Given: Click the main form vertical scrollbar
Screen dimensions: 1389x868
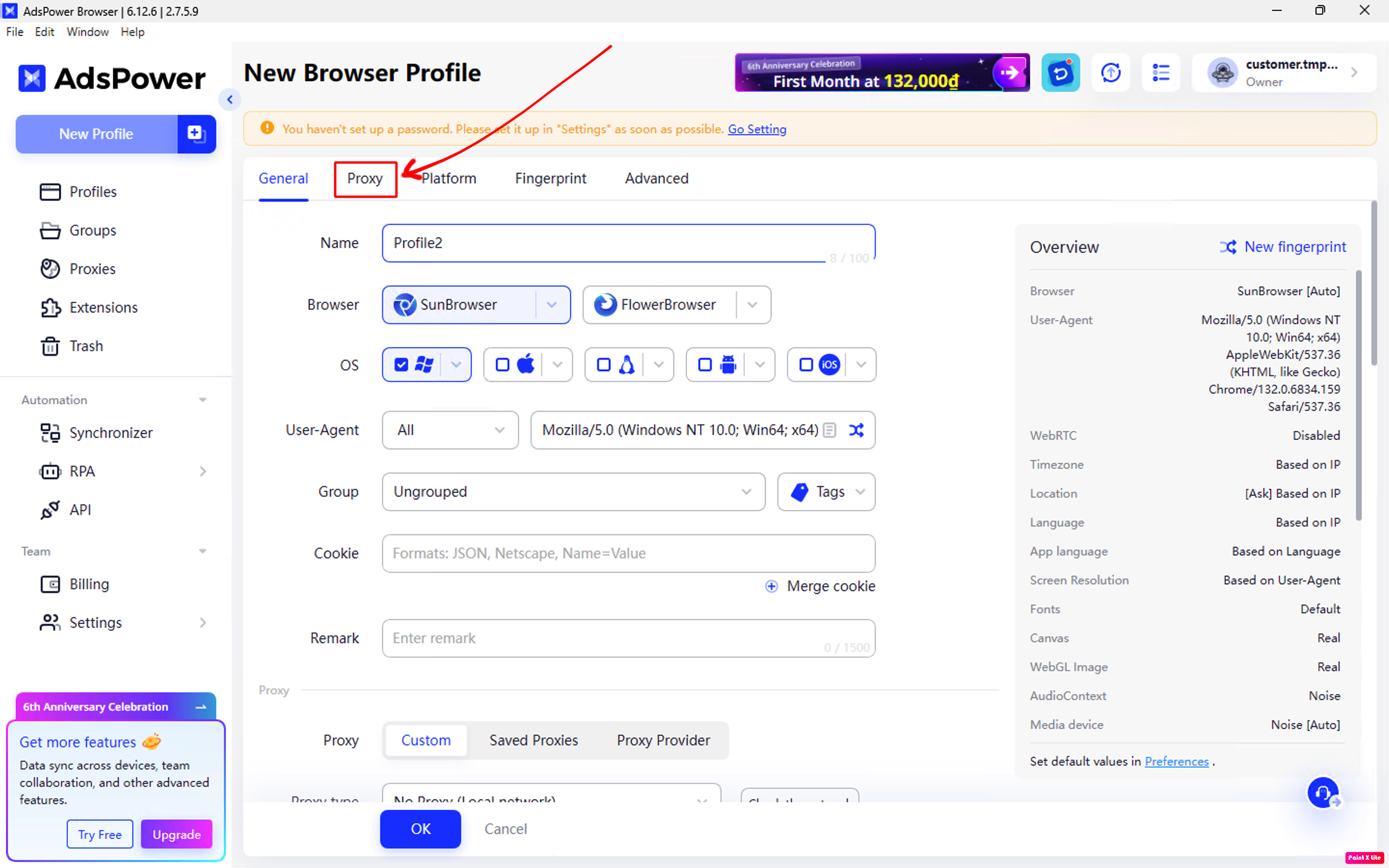Looking at the screenshot, I should 1374,284.
